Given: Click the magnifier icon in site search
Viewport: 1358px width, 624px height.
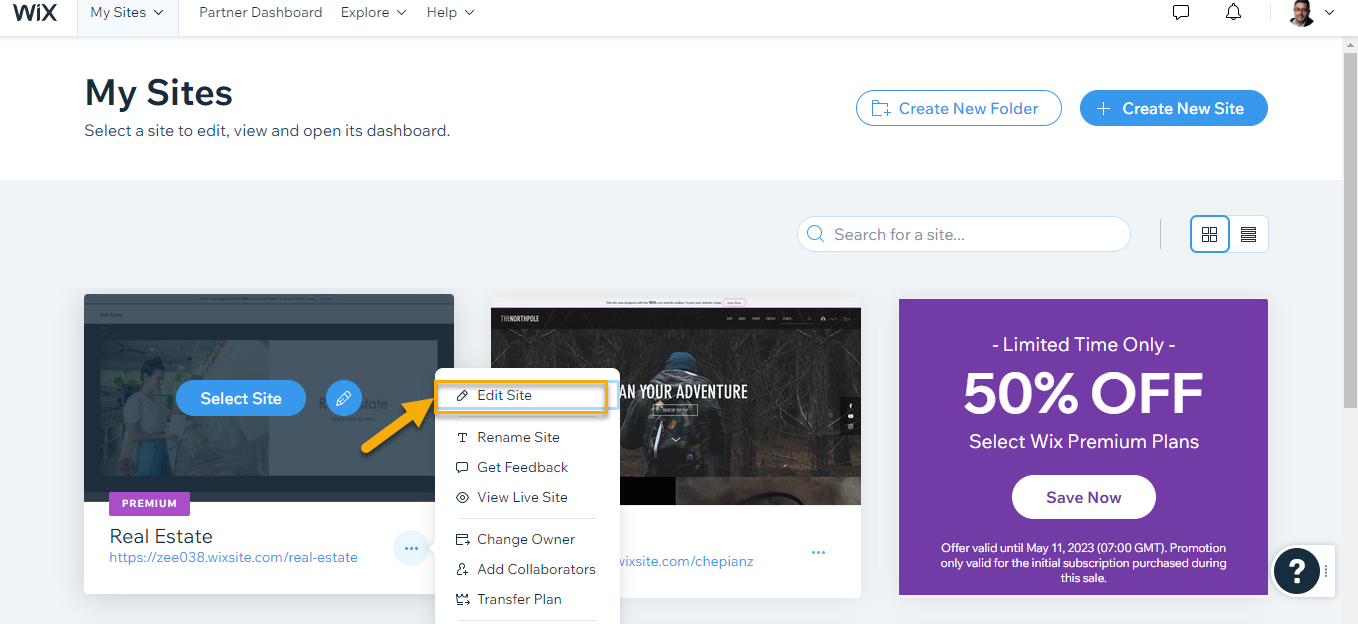Looking at the screenshot, I should pos(816,234).
